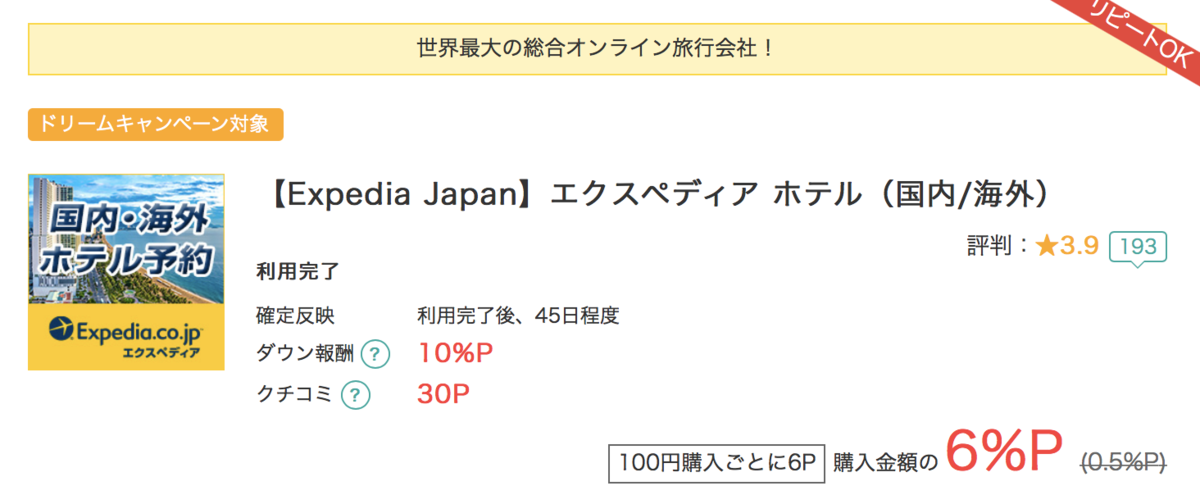Click the 利用完了後、45日程度 text
The height and width of the screenshot is (495, 1200).
tap(518, 316)
